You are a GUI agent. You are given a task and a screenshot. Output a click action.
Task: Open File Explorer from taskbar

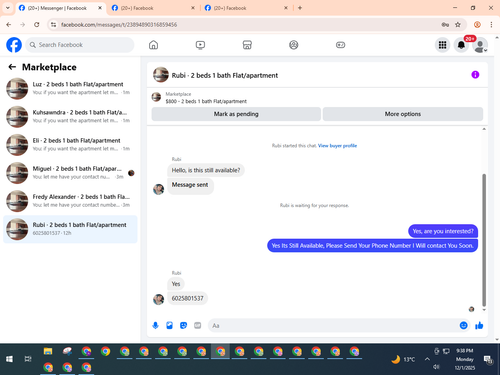point(48,351)
